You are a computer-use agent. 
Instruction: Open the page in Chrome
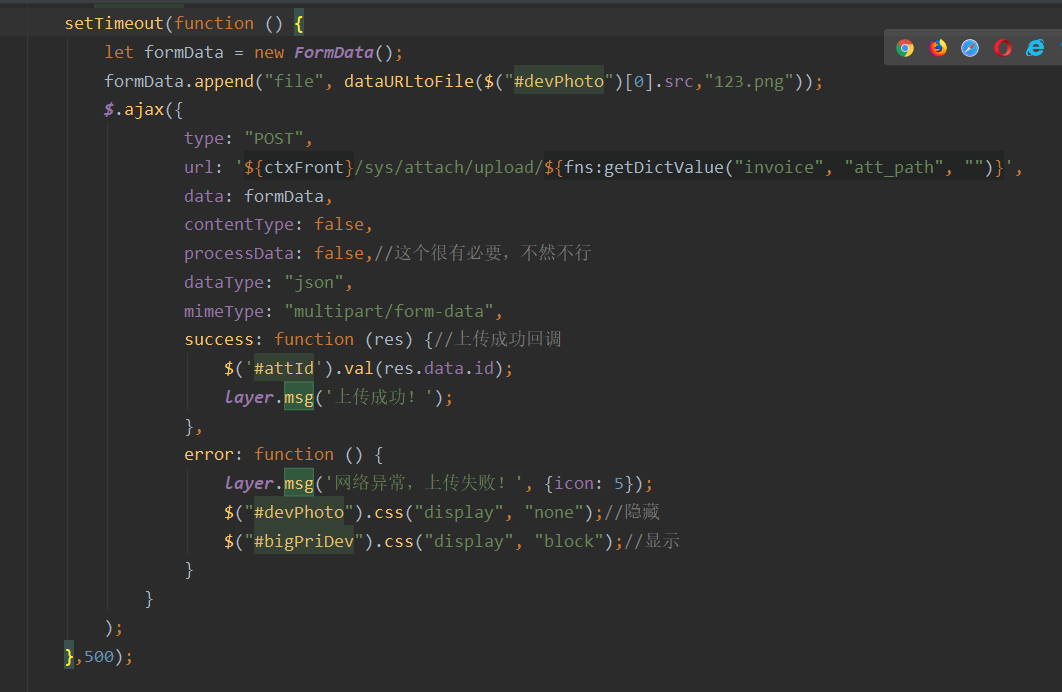pyautogui.click(x=905, y=47)
